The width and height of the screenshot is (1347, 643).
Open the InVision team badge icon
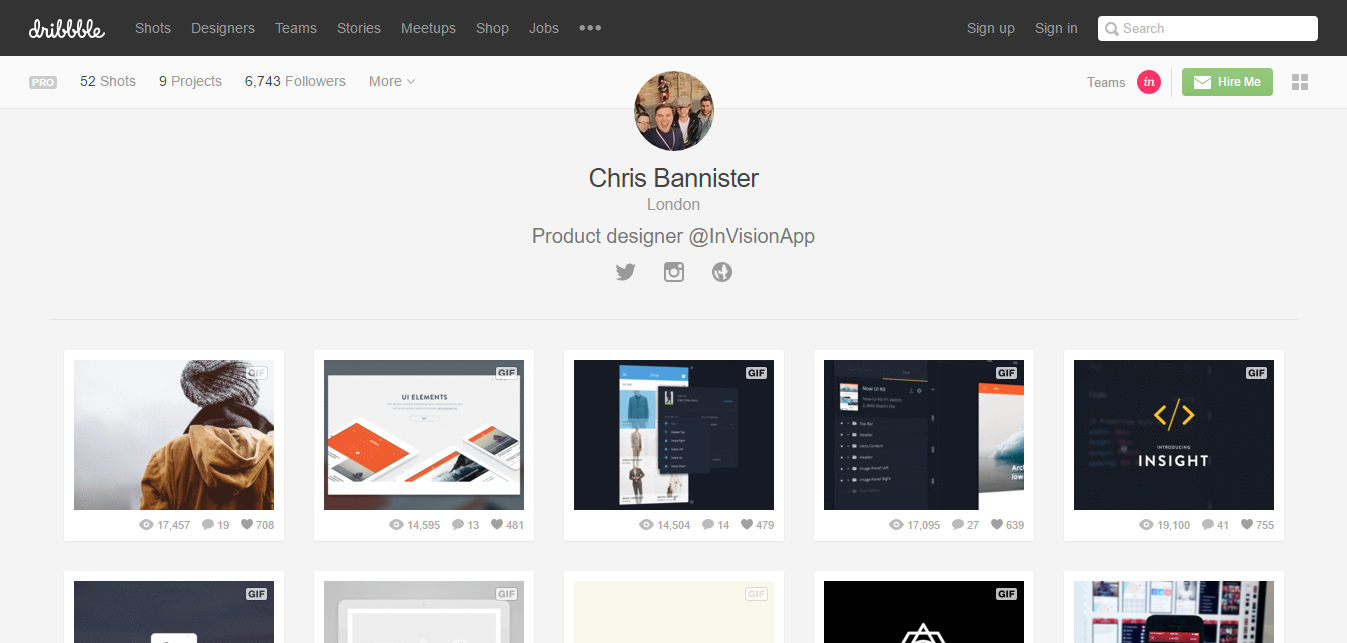[x=1149, y=82]
